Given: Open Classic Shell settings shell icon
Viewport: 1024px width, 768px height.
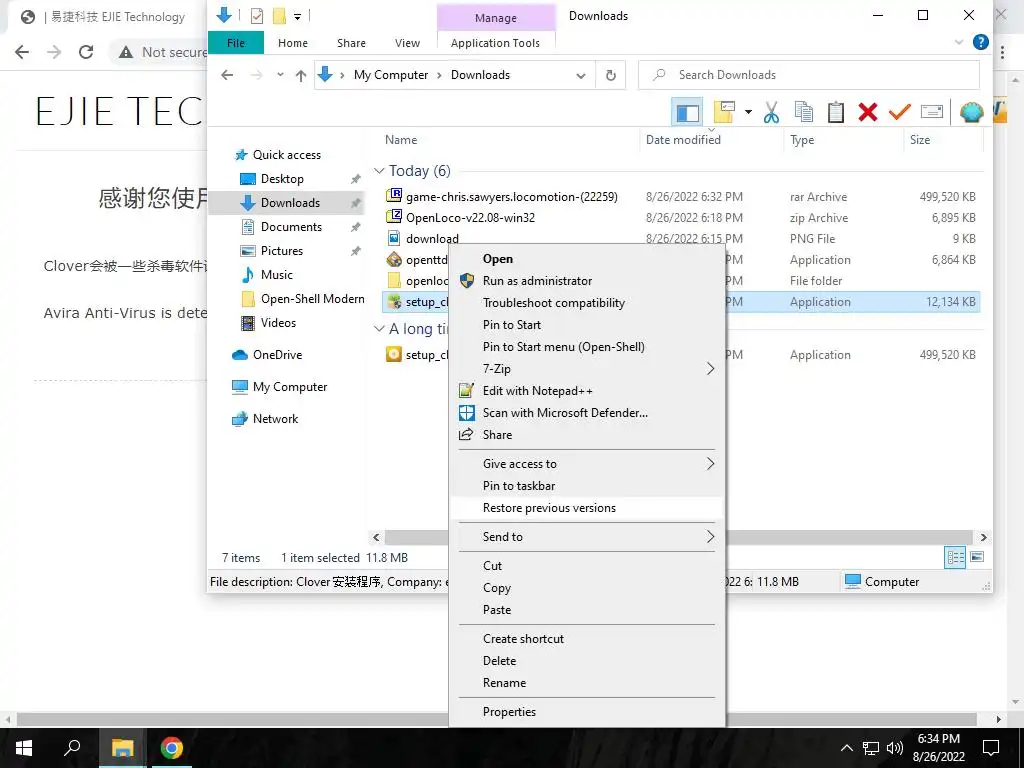Looking at the screenshot, I should pos(971,112).
